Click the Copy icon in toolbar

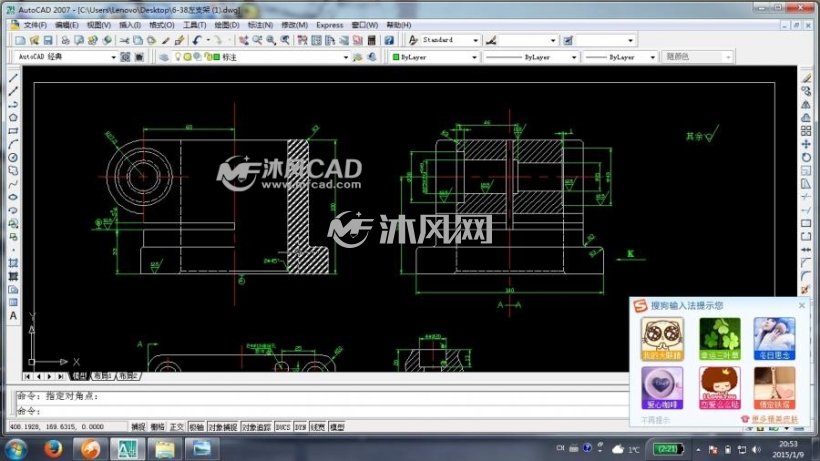pos(138,40)
